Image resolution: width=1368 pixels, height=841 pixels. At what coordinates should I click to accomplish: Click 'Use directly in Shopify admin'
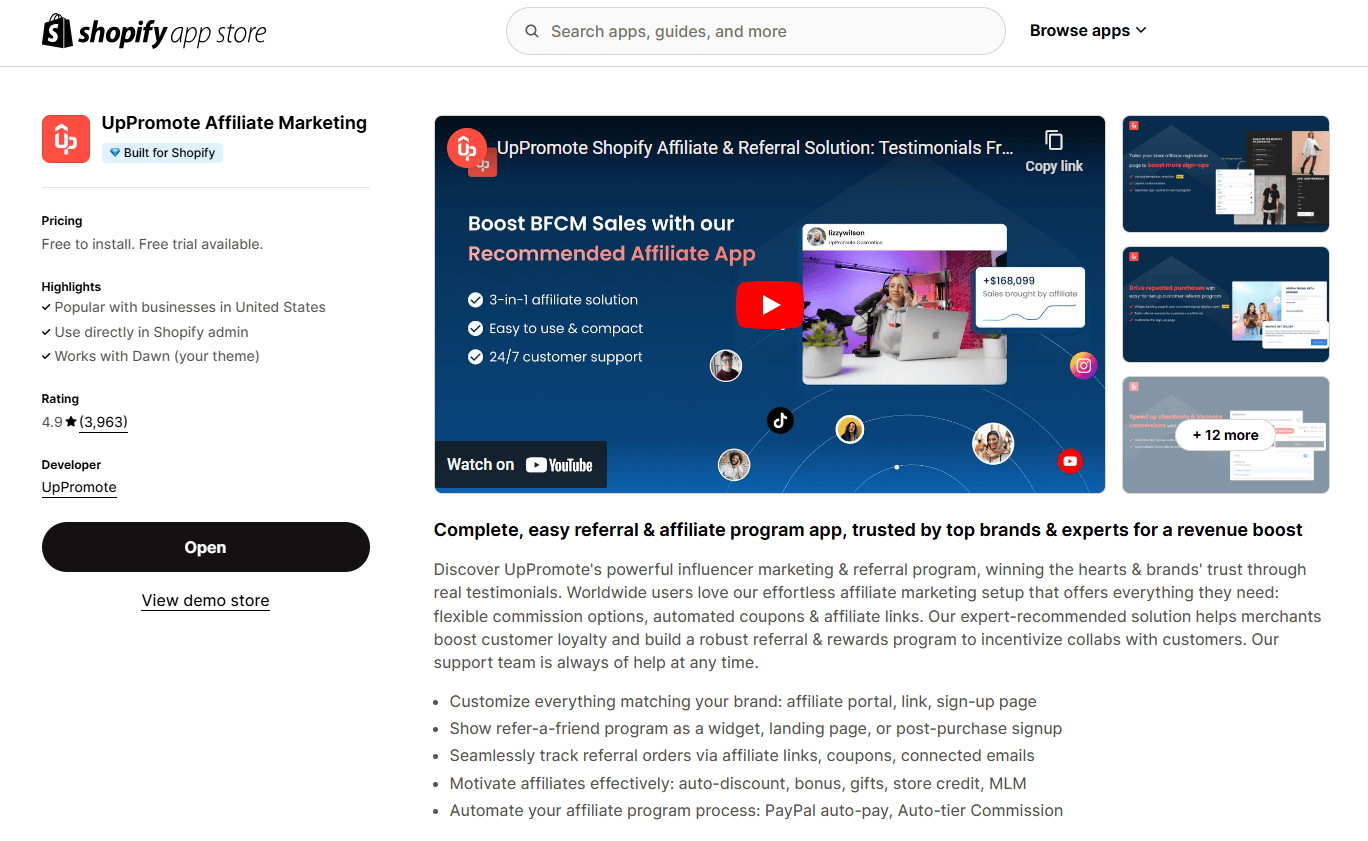point(151,332)
